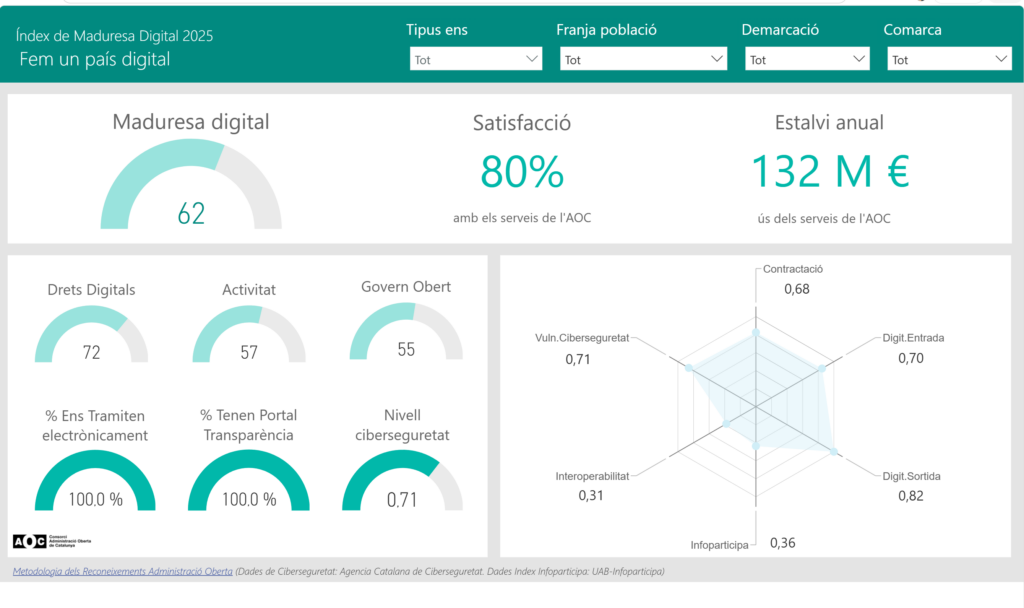The image size is (1024, 608).
Task: Expand the Demarcació dropdown
Action: (807, 59)
